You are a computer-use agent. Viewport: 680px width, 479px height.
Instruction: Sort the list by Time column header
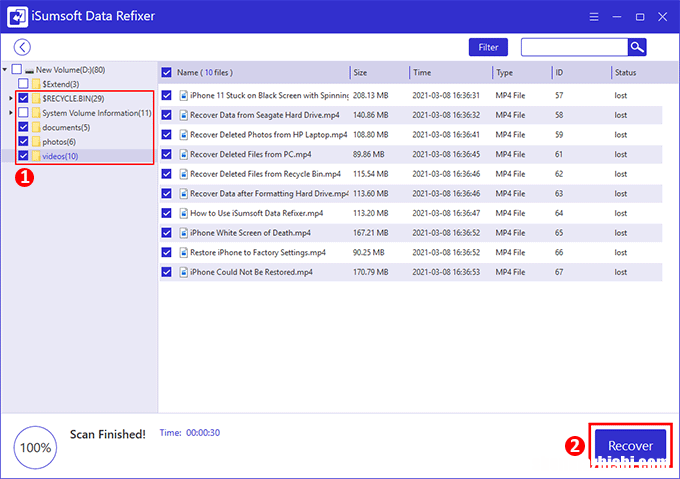click(x=450, y=72)
